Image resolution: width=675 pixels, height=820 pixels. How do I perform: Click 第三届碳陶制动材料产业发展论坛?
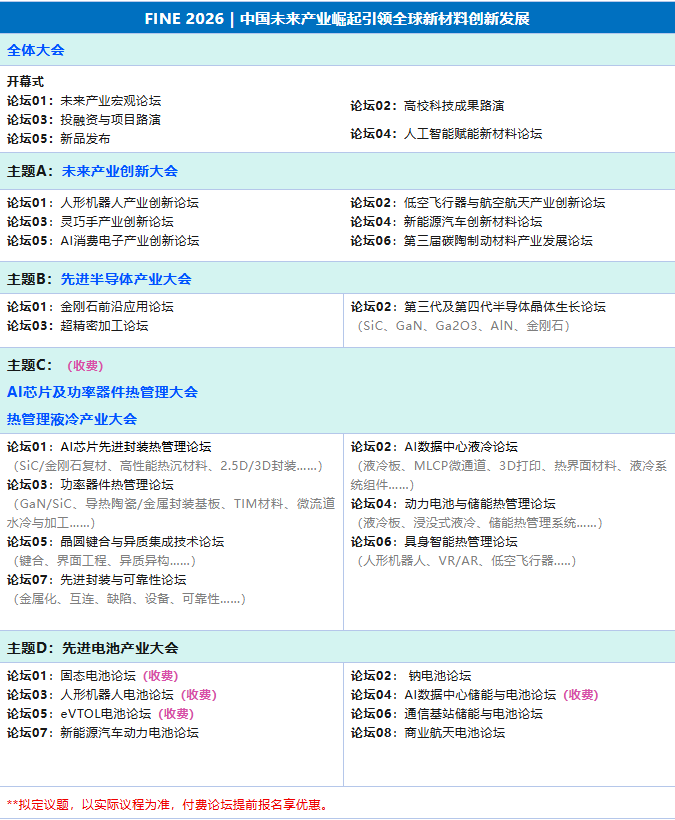498,241
